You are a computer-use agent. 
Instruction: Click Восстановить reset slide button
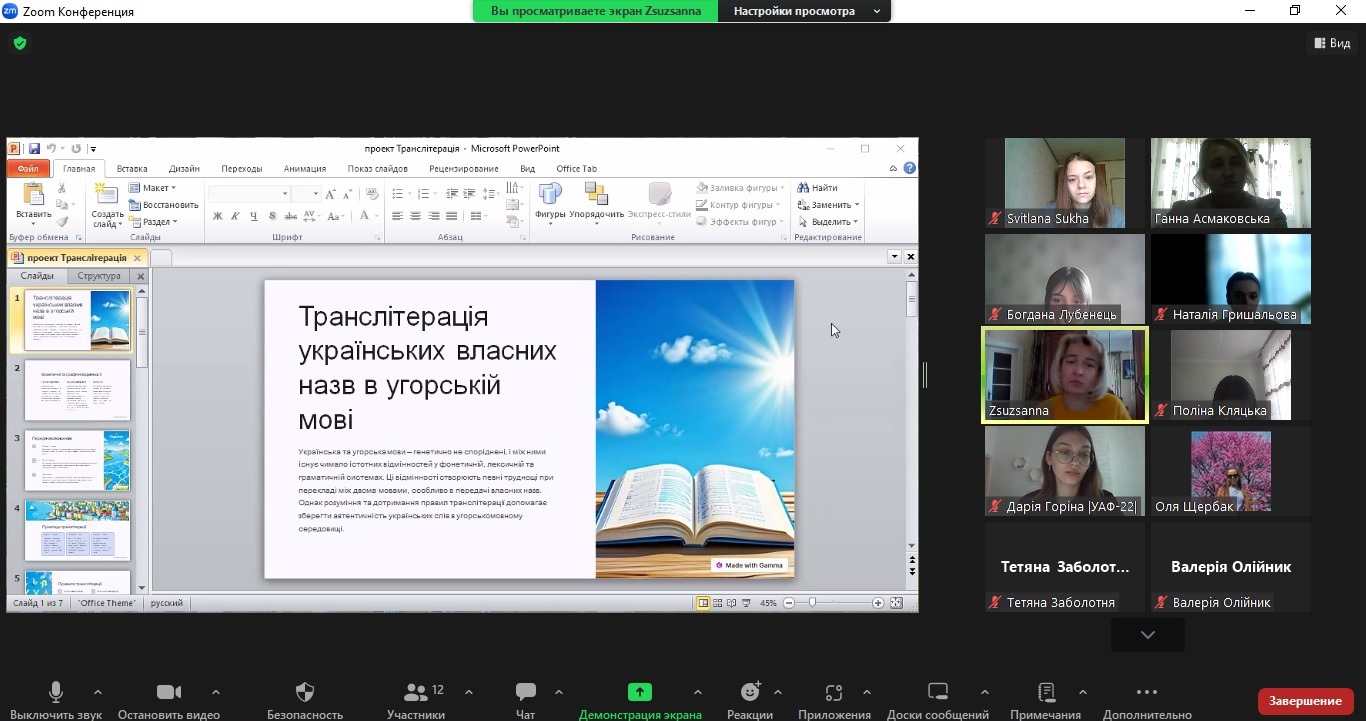point(163,205)
